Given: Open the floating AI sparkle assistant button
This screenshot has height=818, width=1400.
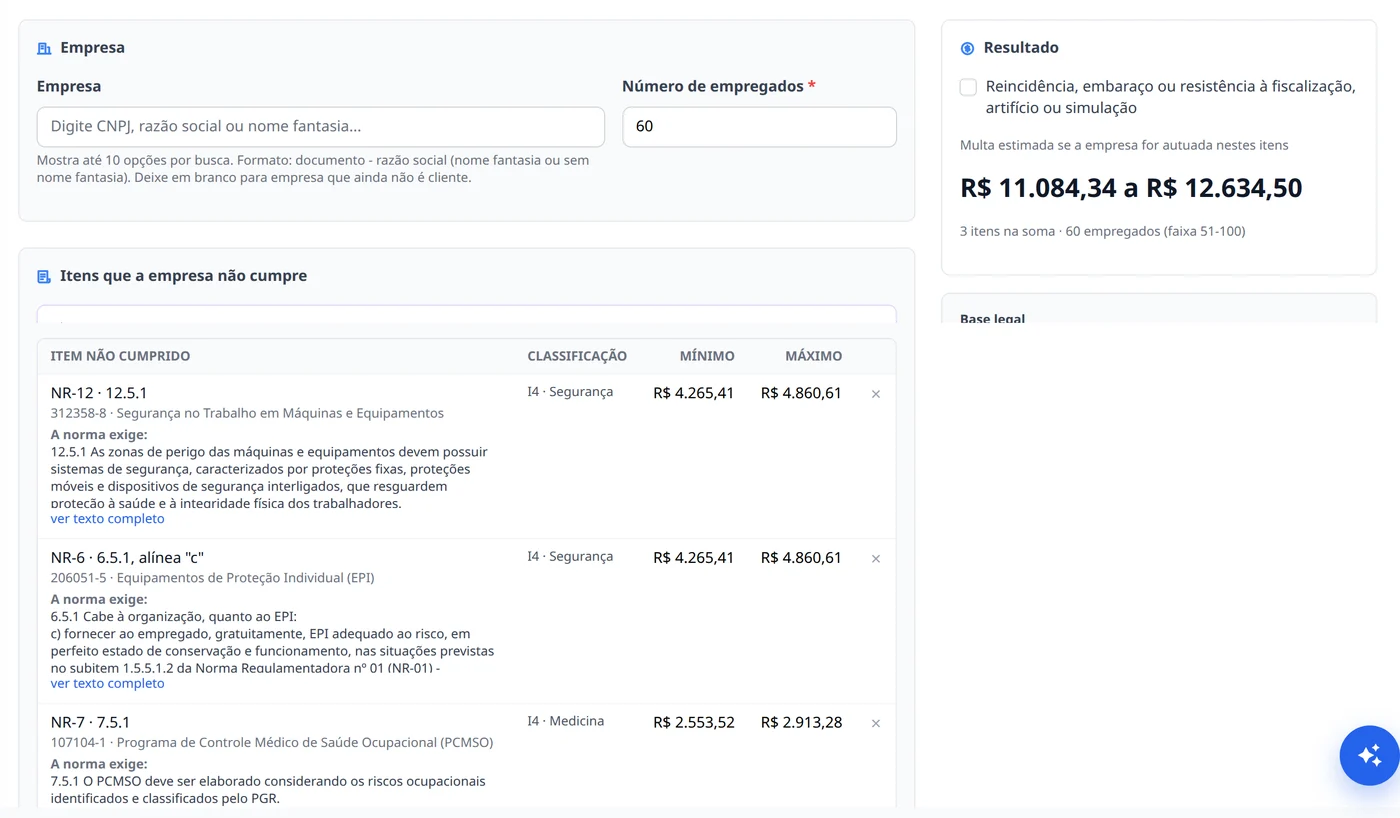Looking at the screenshot, I should click(x=1369, y=755).
